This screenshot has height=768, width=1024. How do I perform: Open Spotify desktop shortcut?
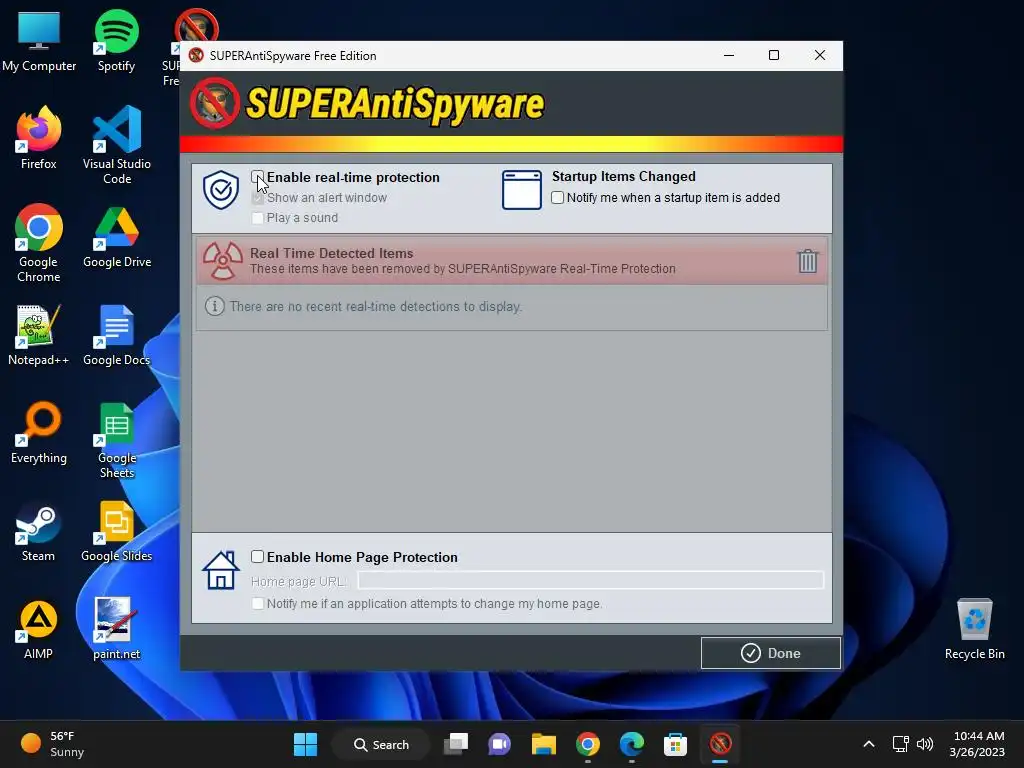116,41
